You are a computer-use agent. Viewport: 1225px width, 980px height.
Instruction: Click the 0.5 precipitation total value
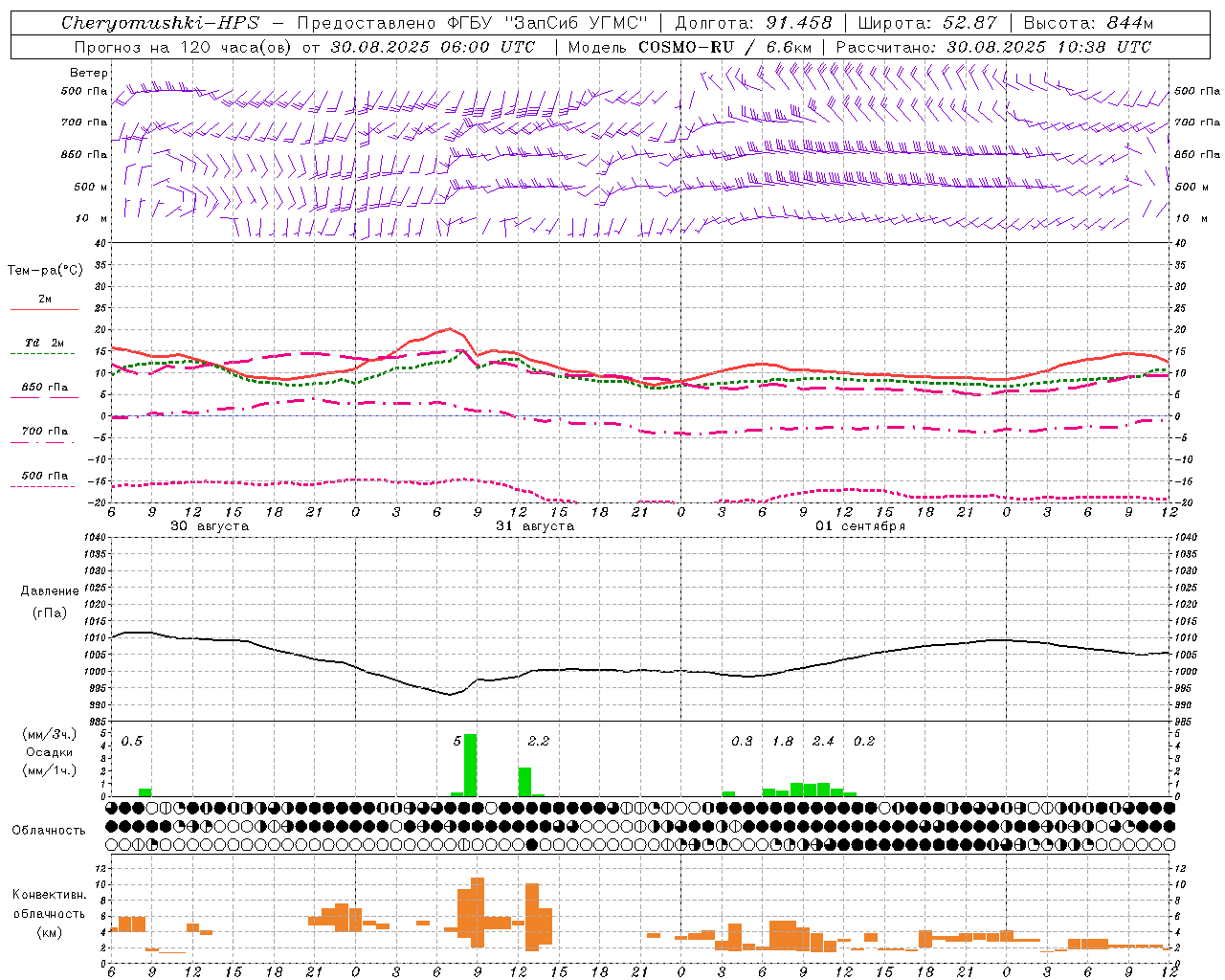pyautogui.click(x=132, y=742)
